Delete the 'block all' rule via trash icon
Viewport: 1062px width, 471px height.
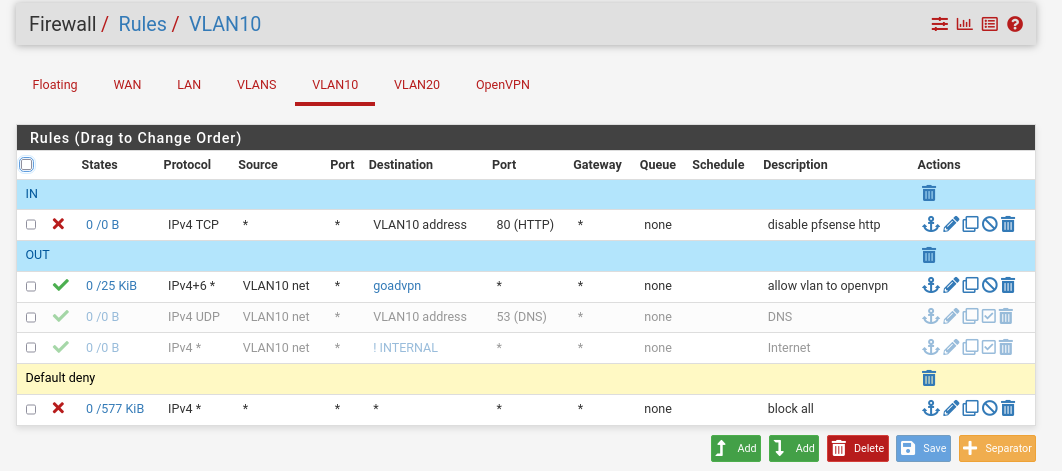point(1008,409)
